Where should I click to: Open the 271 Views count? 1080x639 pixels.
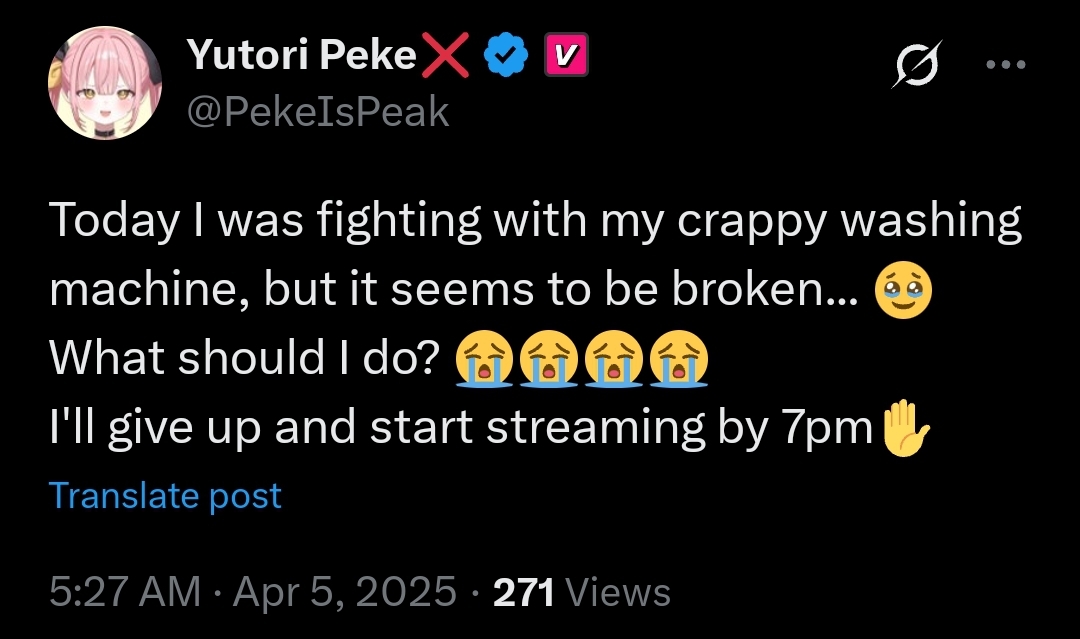582,592
